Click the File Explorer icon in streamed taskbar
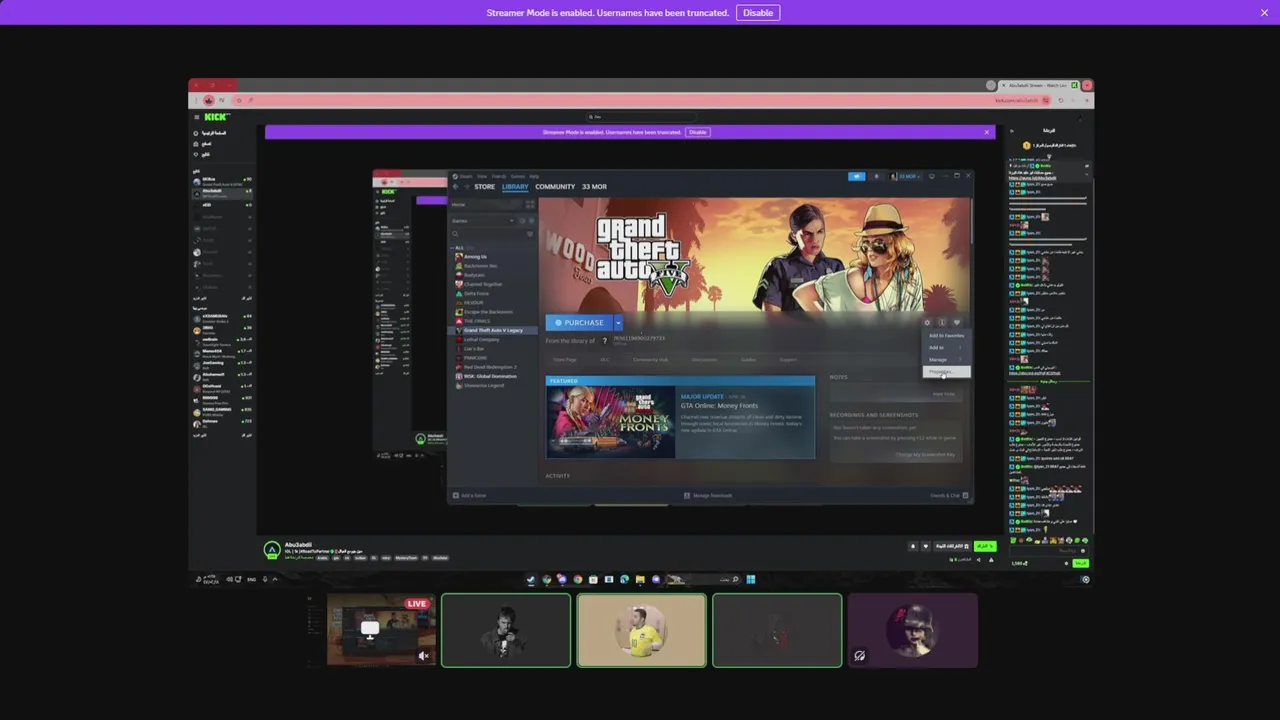1280x720 pixels. [639, 579]
